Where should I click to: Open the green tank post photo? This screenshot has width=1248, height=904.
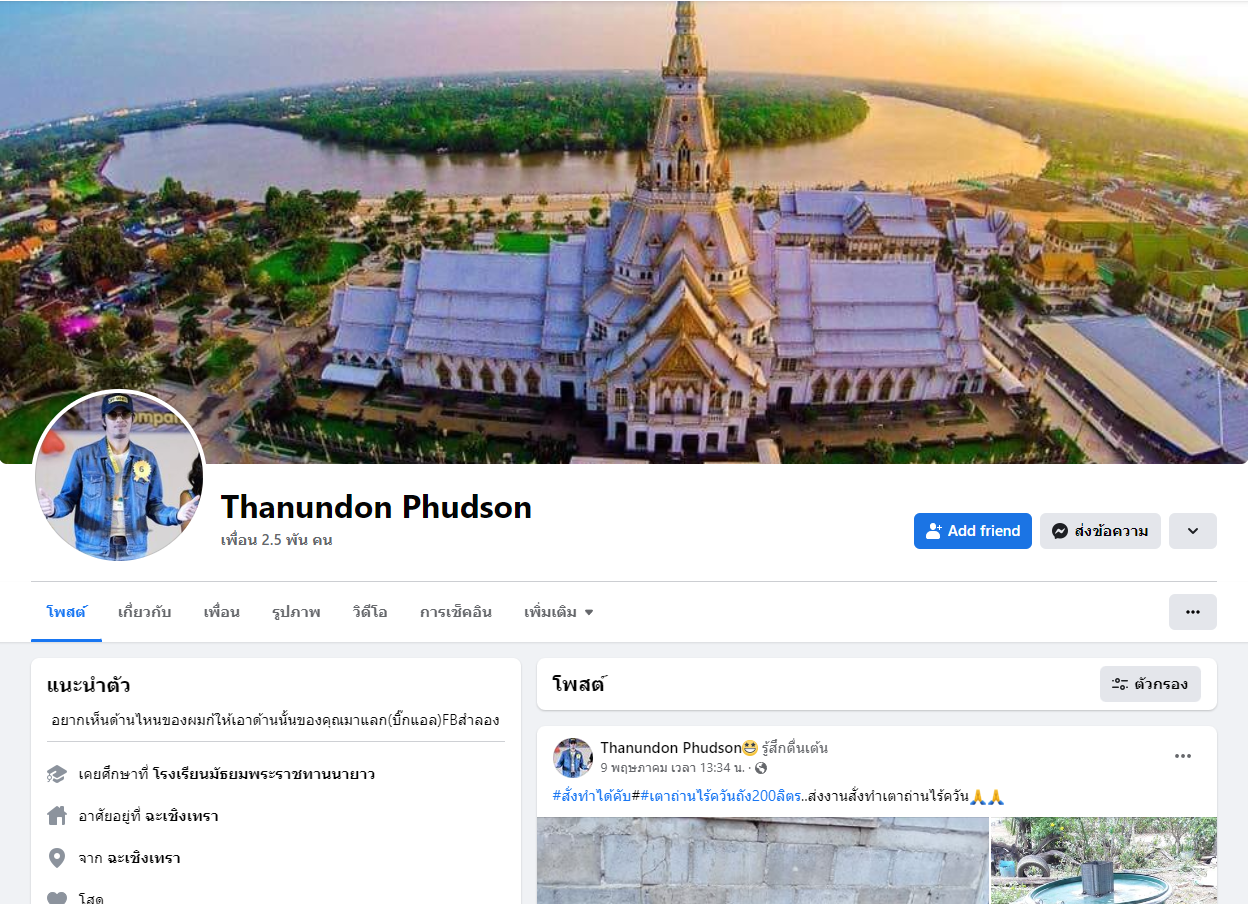coord(1104,861)
